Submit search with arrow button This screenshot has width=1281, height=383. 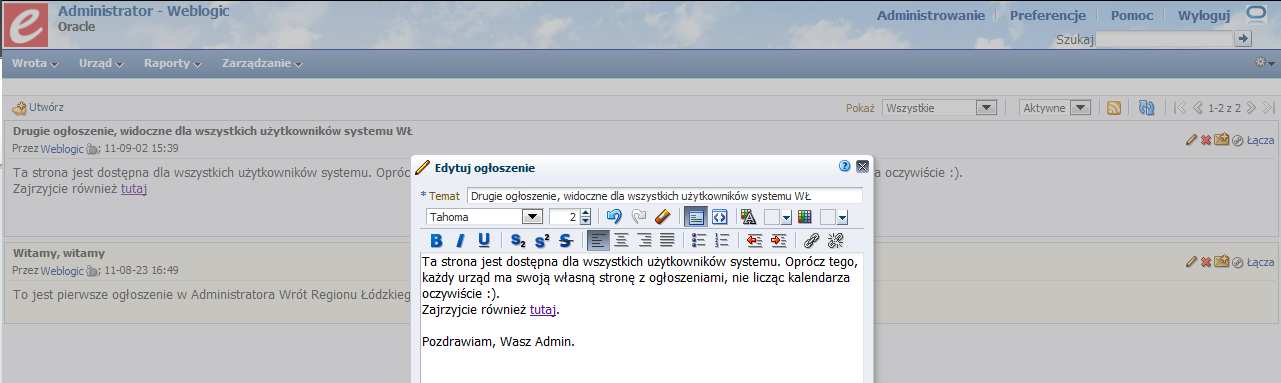coord(1244,38)
